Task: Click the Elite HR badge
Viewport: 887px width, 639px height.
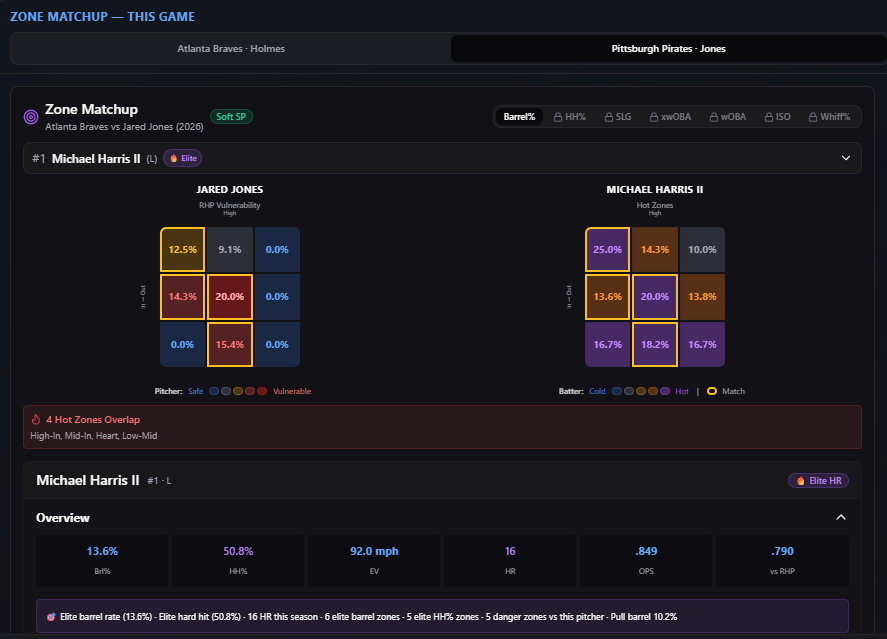Action: coord(819,481)
